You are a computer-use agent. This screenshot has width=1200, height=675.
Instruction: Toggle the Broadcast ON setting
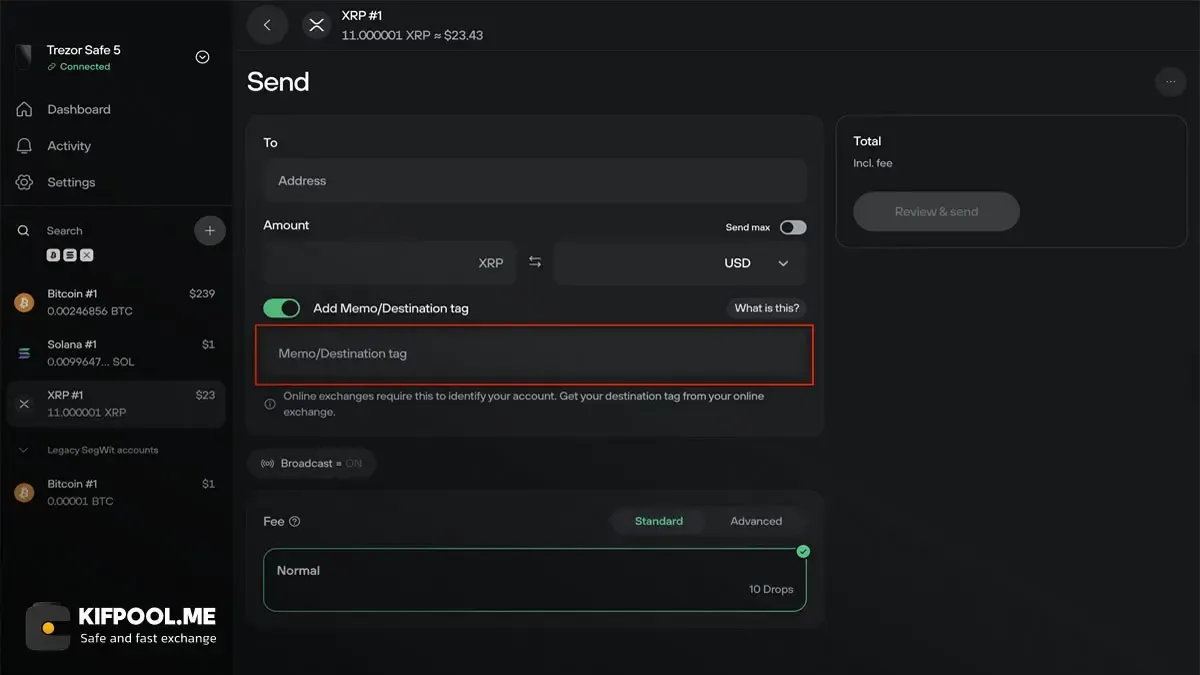coord(311,464)
